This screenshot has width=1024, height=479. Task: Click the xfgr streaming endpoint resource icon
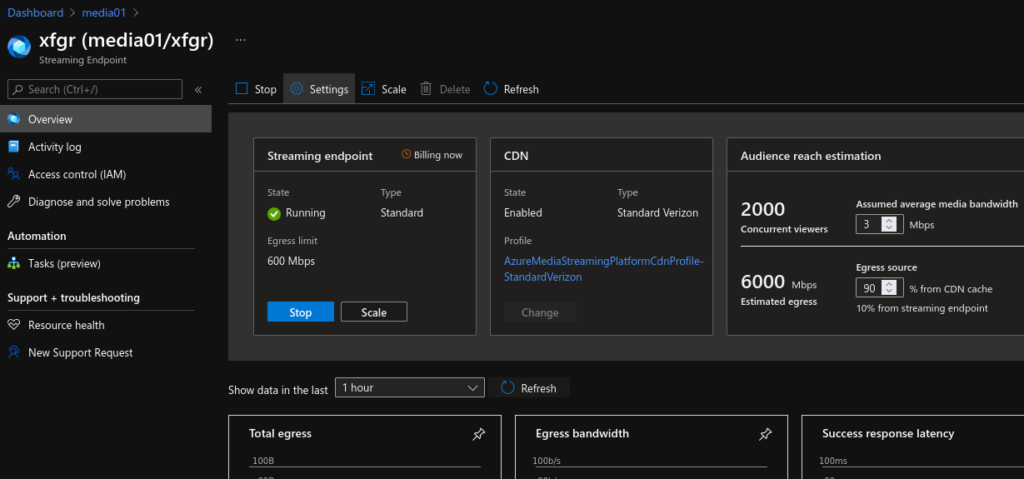19,47
